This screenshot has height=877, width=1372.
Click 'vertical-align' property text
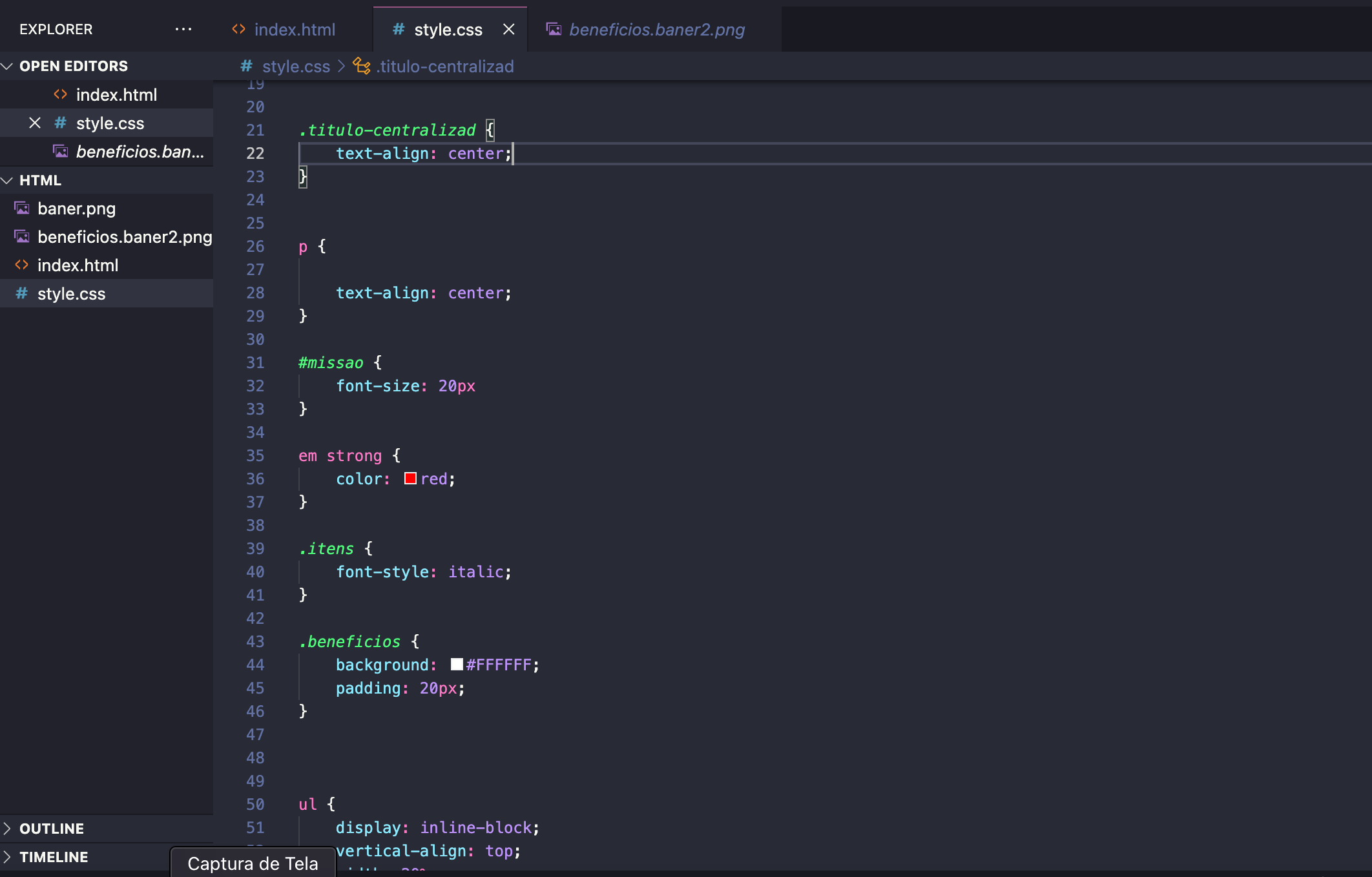coord(401,851)
